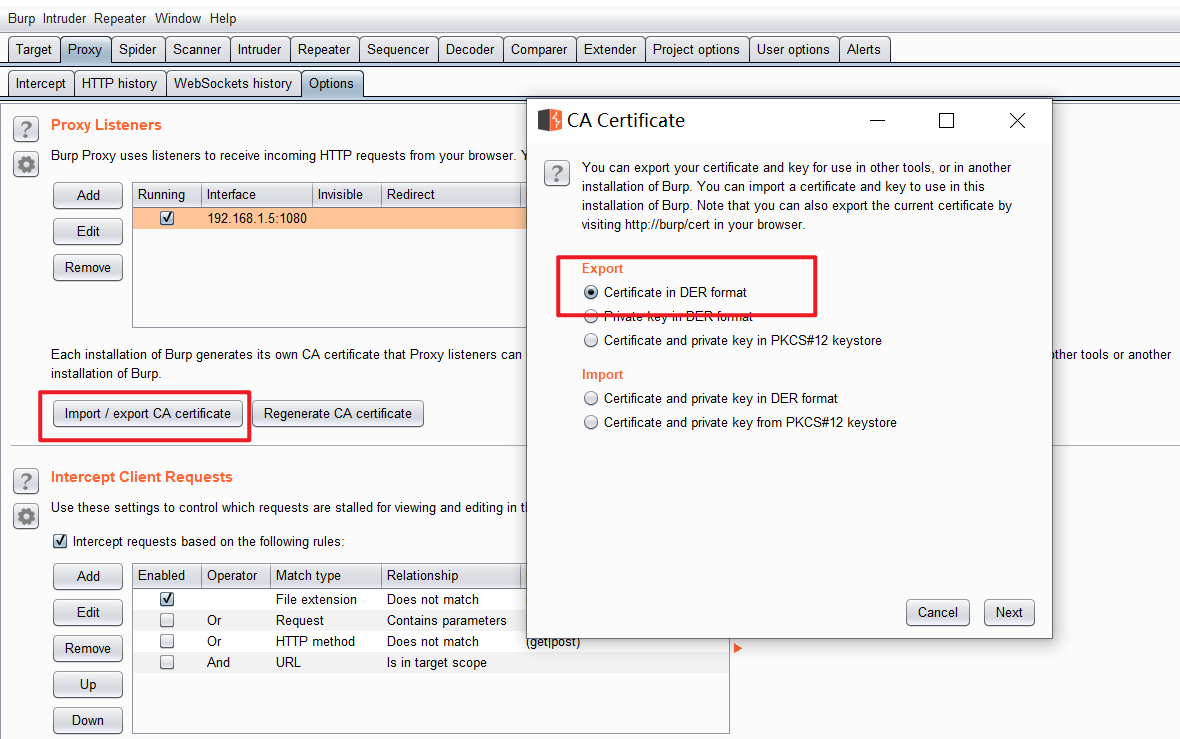
Task: Switch to the Proxy tab
Action: tap(85, 50)
